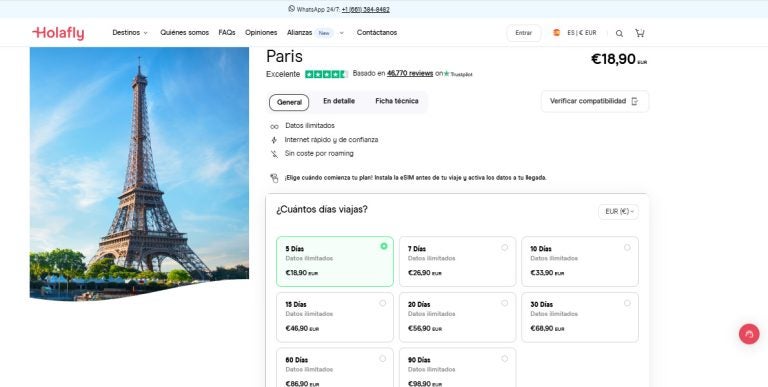
Task: Click the lightning icon beside Internet rápido
Action: click(x=274, y=140)
